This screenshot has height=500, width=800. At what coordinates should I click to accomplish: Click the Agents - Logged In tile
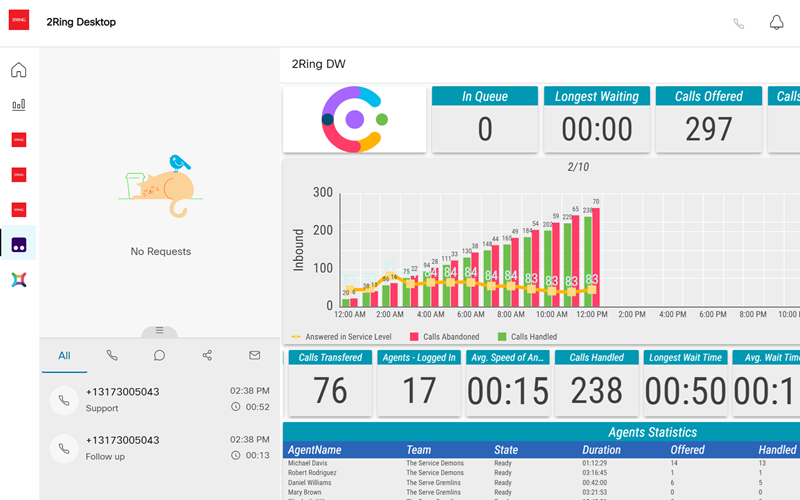click(x=419, y=383)
